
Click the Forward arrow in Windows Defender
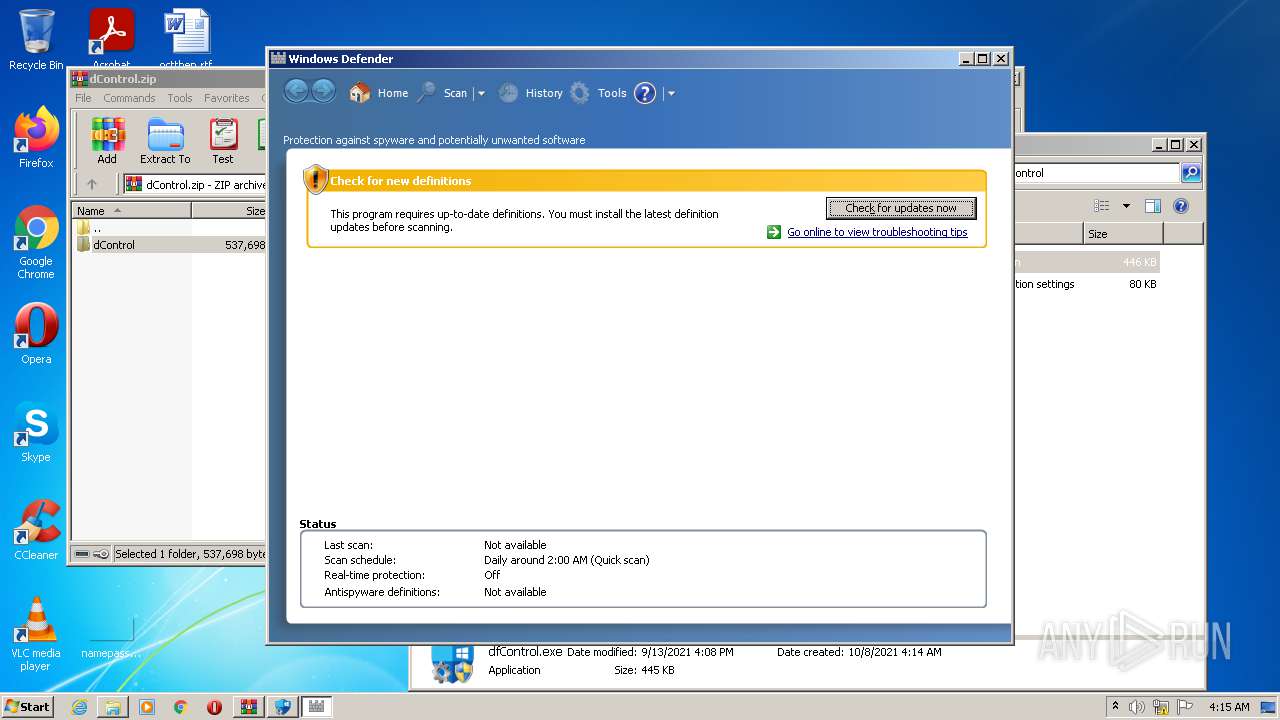(323, 92)
